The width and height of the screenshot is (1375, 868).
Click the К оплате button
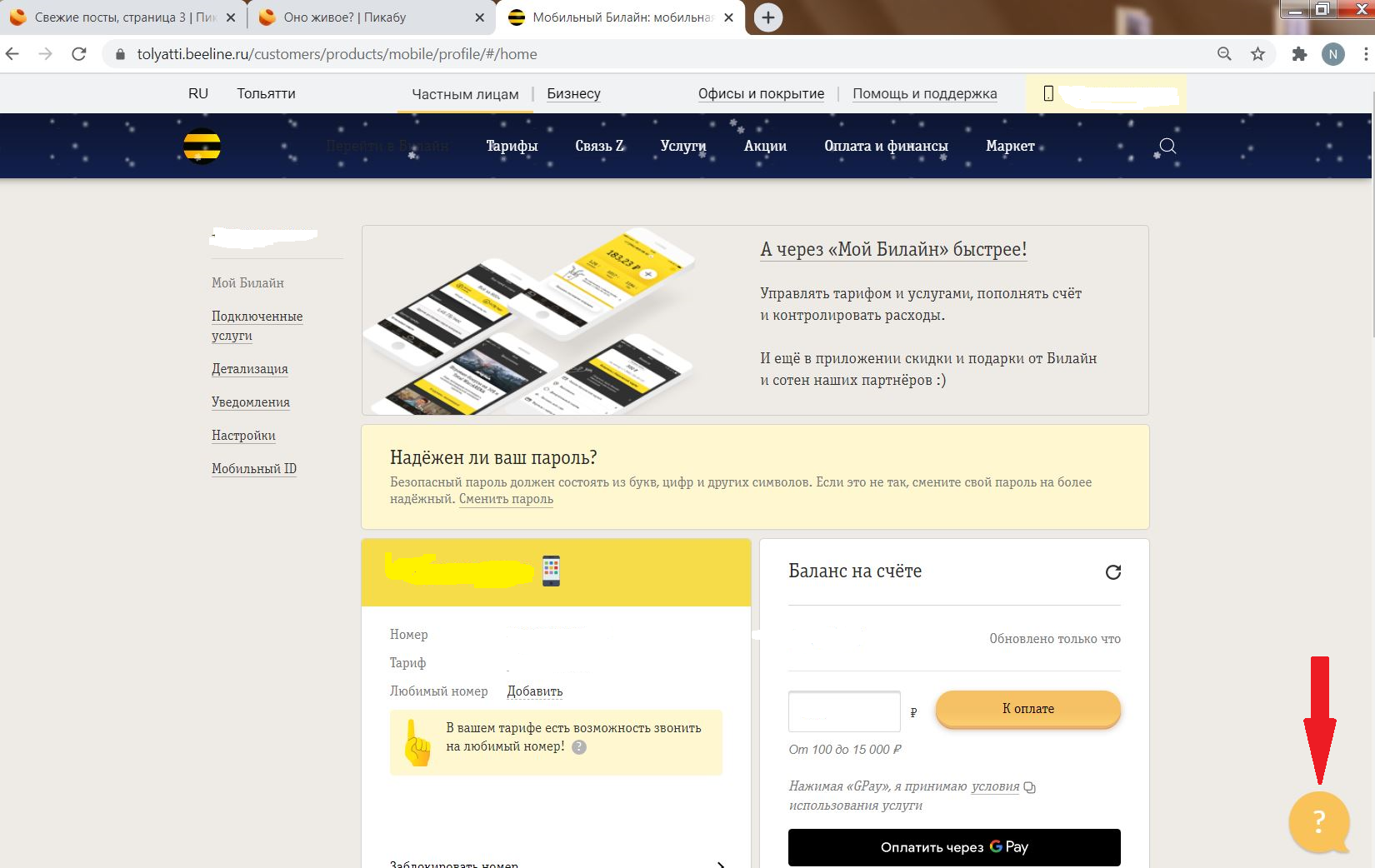pyautogui.click(x=1028, y=709)
